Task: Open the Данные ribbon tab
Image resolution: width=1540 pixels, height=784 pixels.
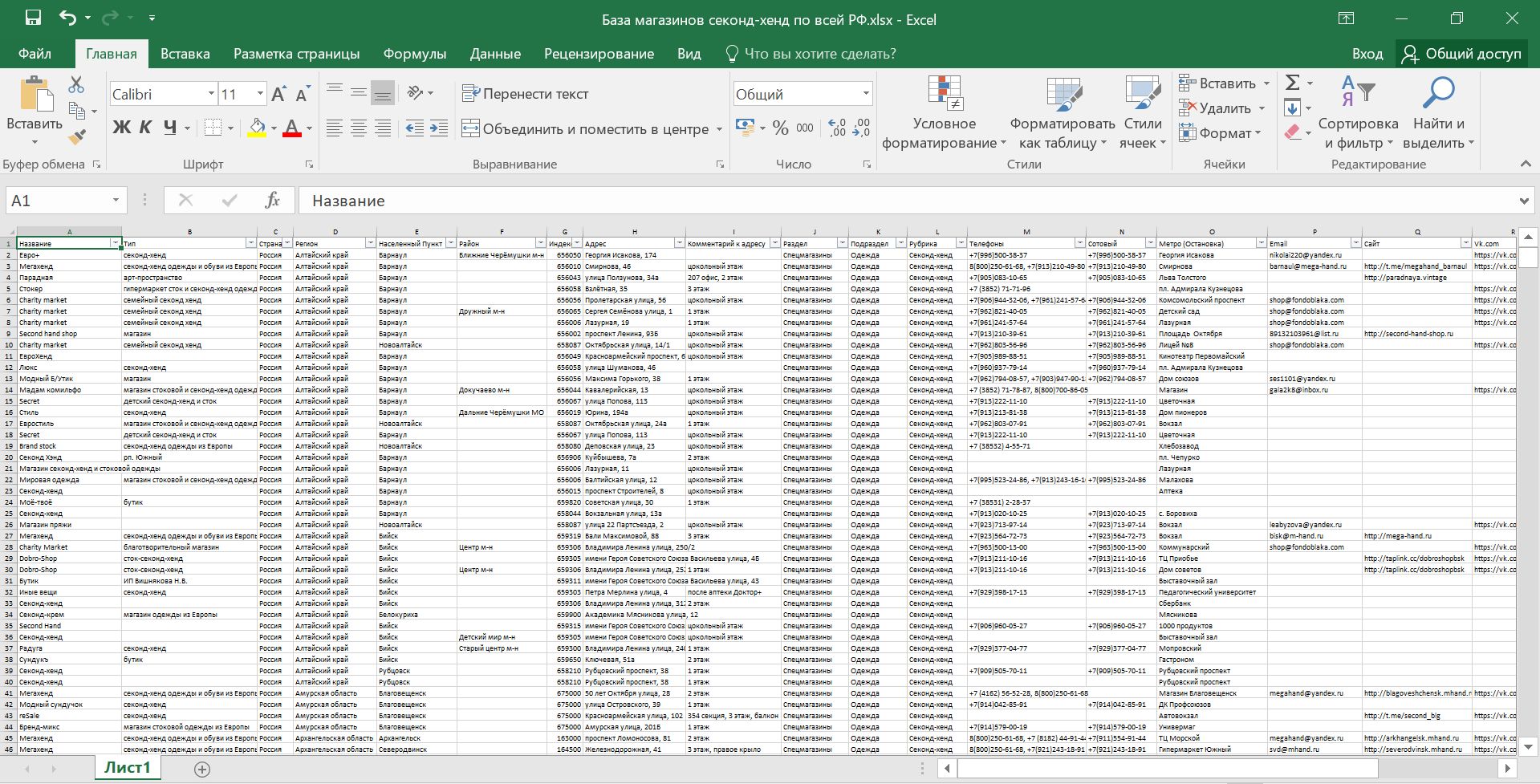Action: point(494,54)
